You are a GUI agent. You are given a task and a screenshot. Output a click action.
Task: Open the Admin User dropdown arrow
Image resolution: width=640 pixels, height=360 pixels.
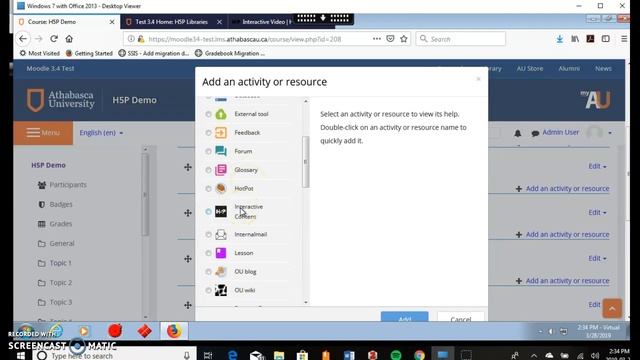click(x=610, y=133)
